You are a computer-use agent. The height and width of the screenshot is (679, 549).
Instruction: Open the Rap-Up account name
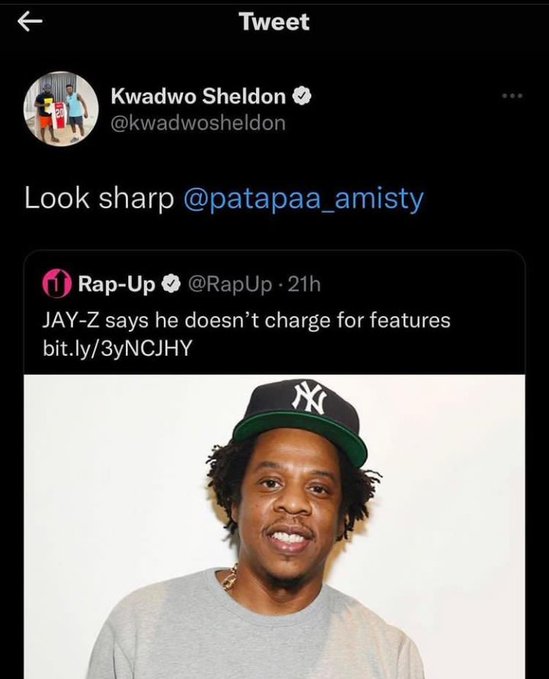(x=116, y=285)
